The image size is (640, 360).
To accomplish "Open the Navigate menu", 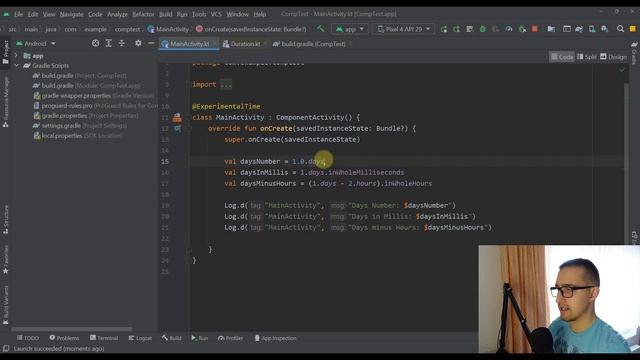I will point(71,14).
